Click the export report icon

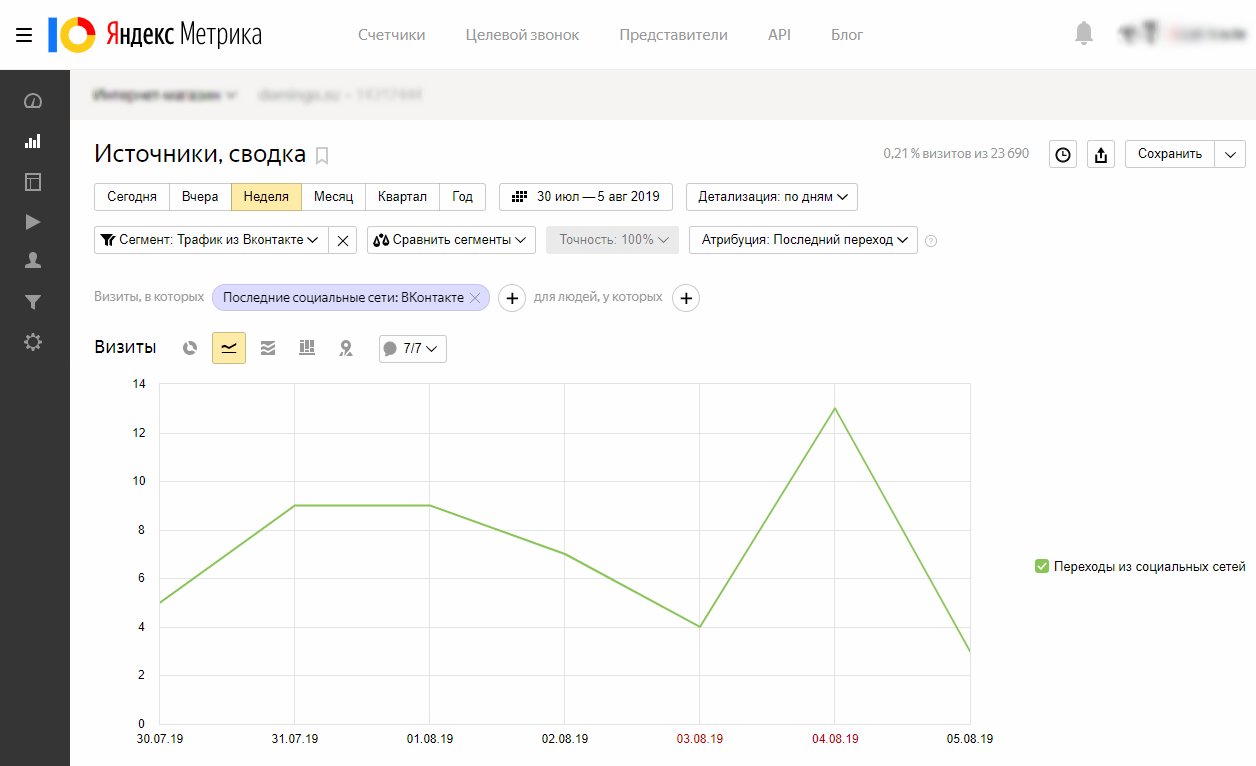pos(1101,154)
